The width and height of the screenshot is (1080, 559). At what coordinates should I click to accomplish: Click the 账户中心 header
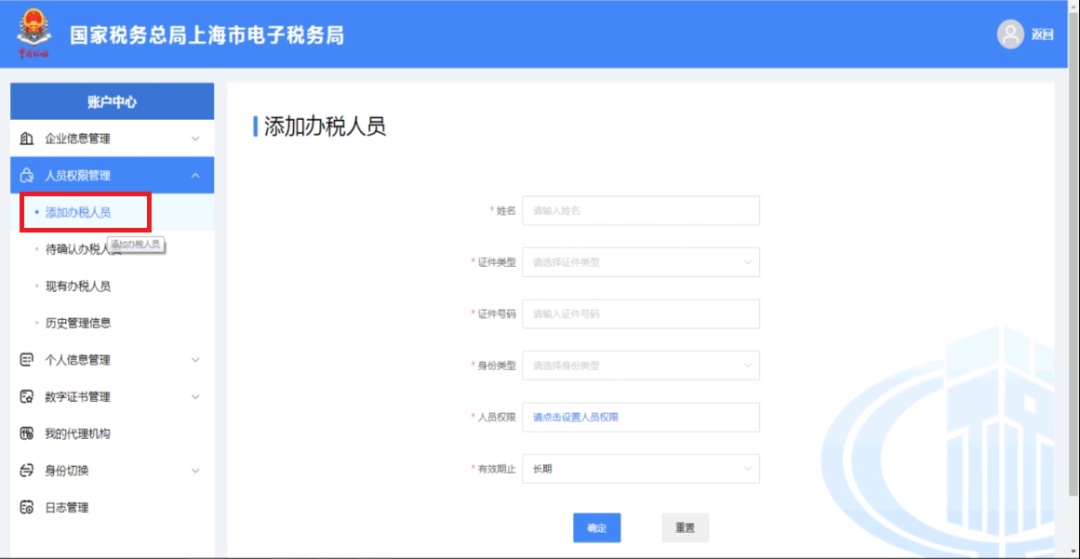(112, 102)
